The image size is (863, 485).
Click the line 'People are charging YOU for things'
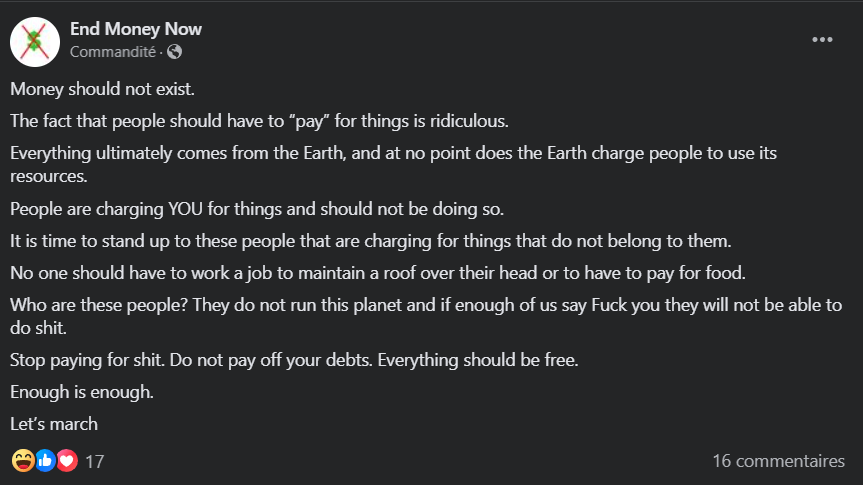pyautogui.click(x=257, y=209)
